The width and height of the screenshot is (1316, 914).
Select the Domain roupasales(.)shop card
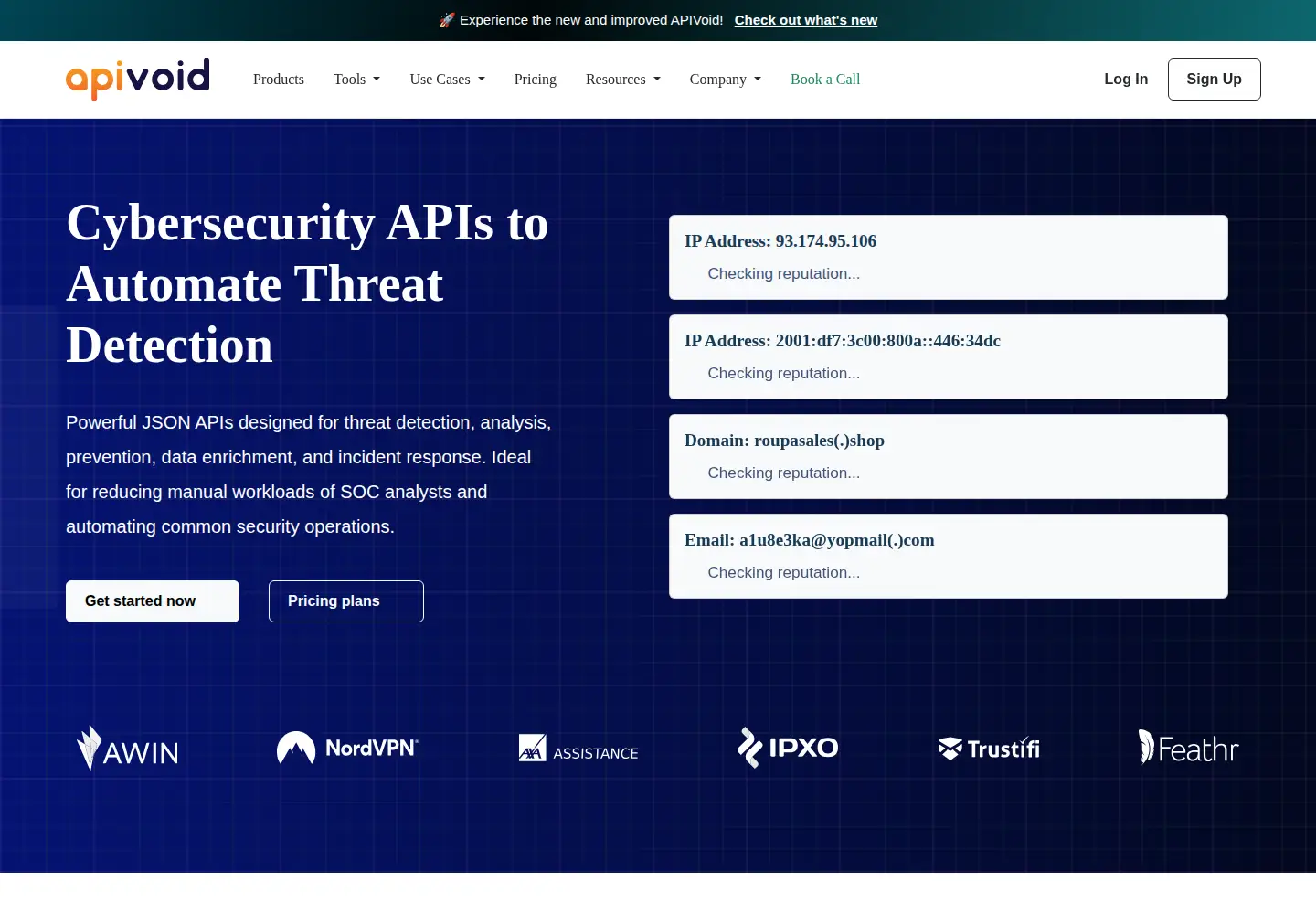pos(949,456)
